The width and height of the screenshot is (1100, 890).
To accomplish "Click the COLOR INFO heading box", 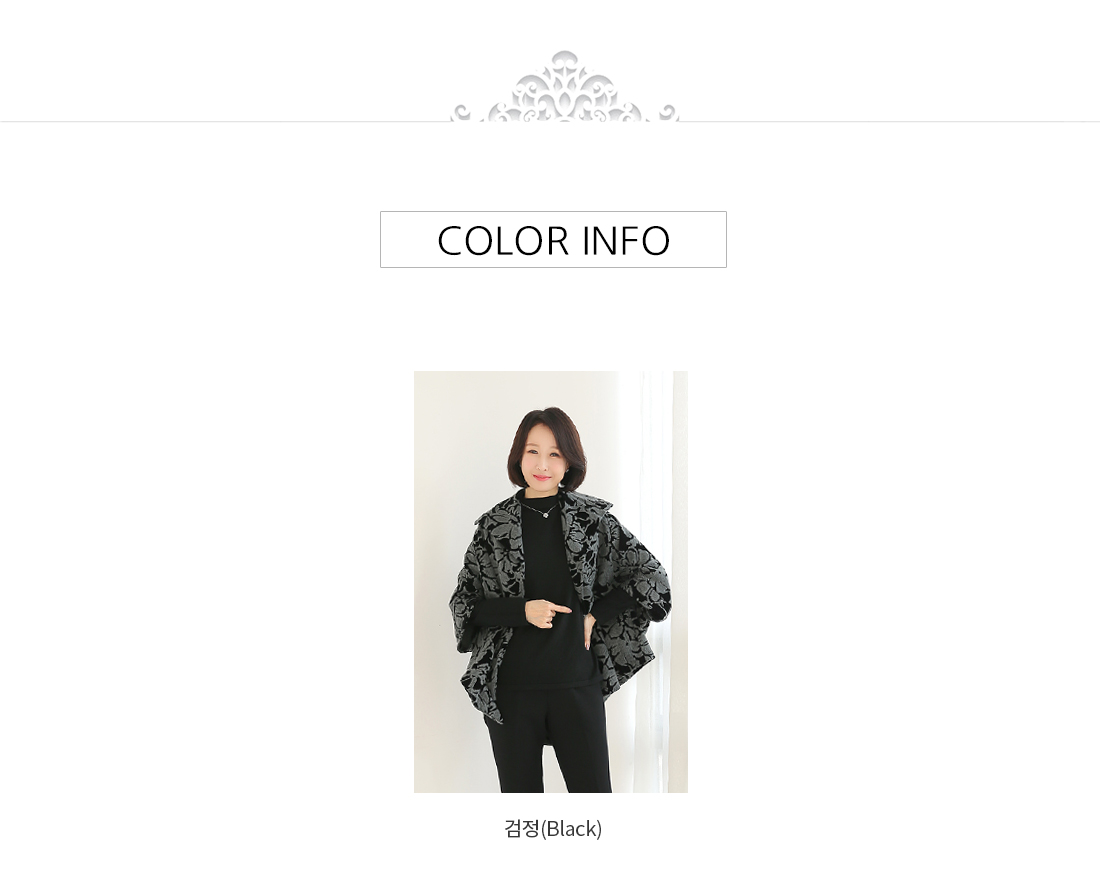I will 553,239.
